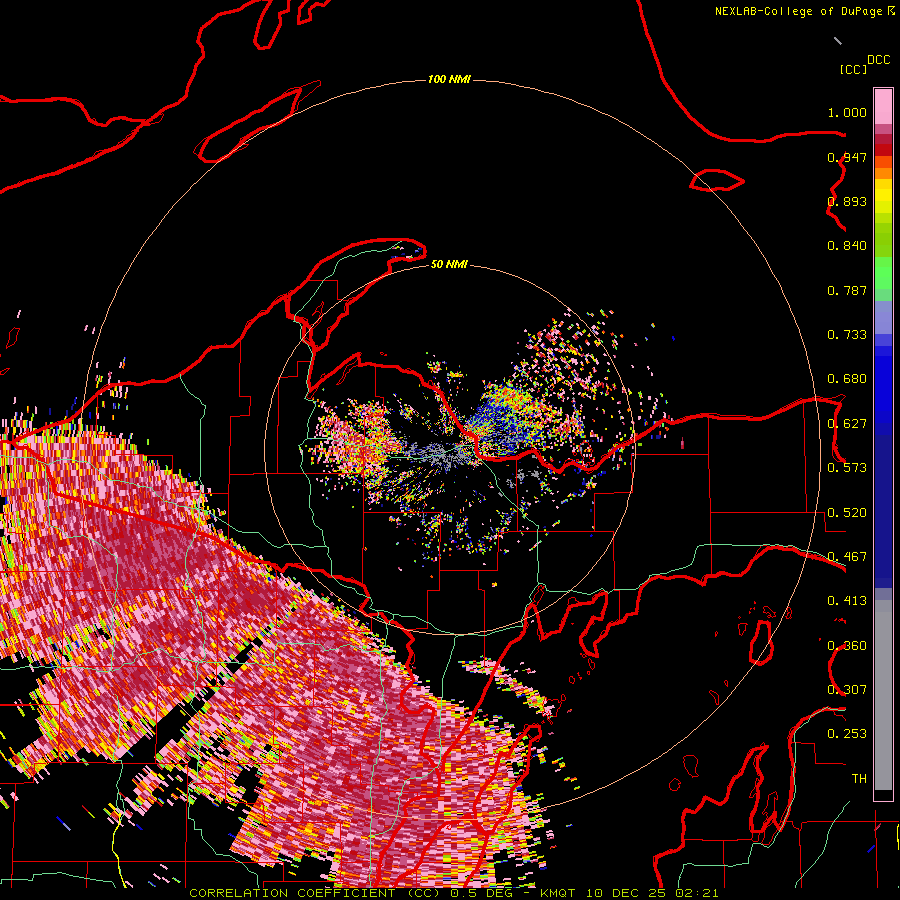Screen dimensions: 900x900
Task: Click the [CC] units label
Action: pyautogui.click(x=853, y=69)
